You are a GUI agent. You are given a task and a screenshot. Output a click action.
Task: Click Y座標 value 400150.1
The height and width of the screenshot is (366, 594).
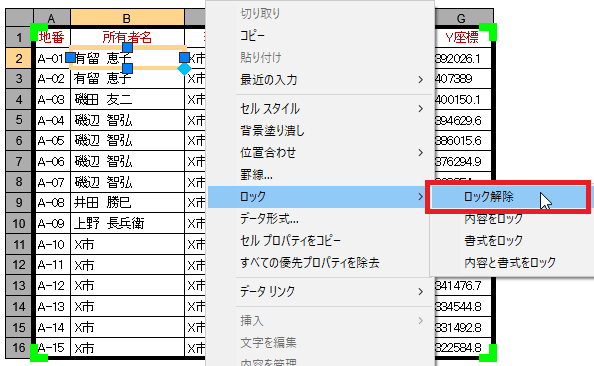coord(462,100)
